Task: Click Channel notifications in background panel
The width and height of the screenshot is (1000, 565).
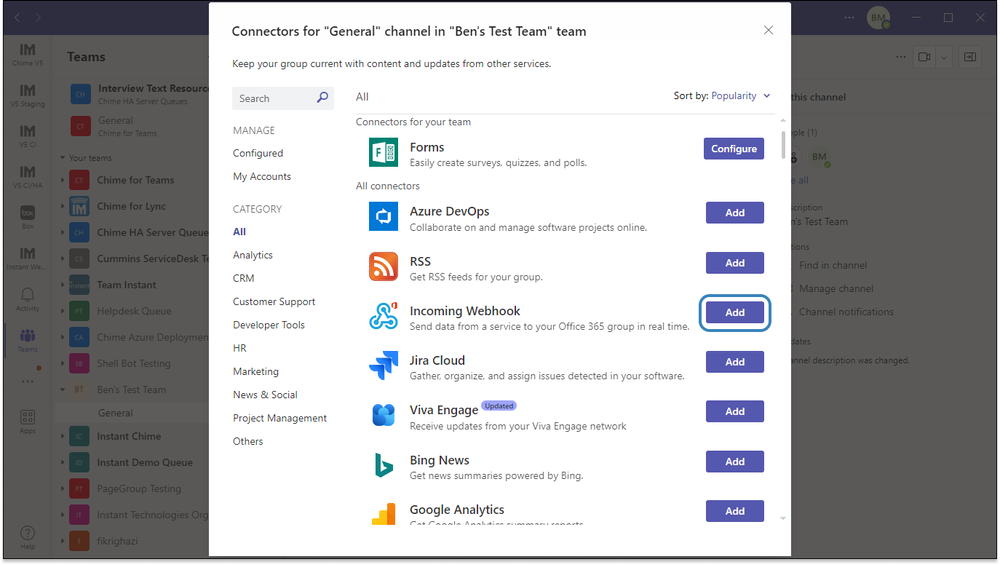Action: (x=846, y=312)
